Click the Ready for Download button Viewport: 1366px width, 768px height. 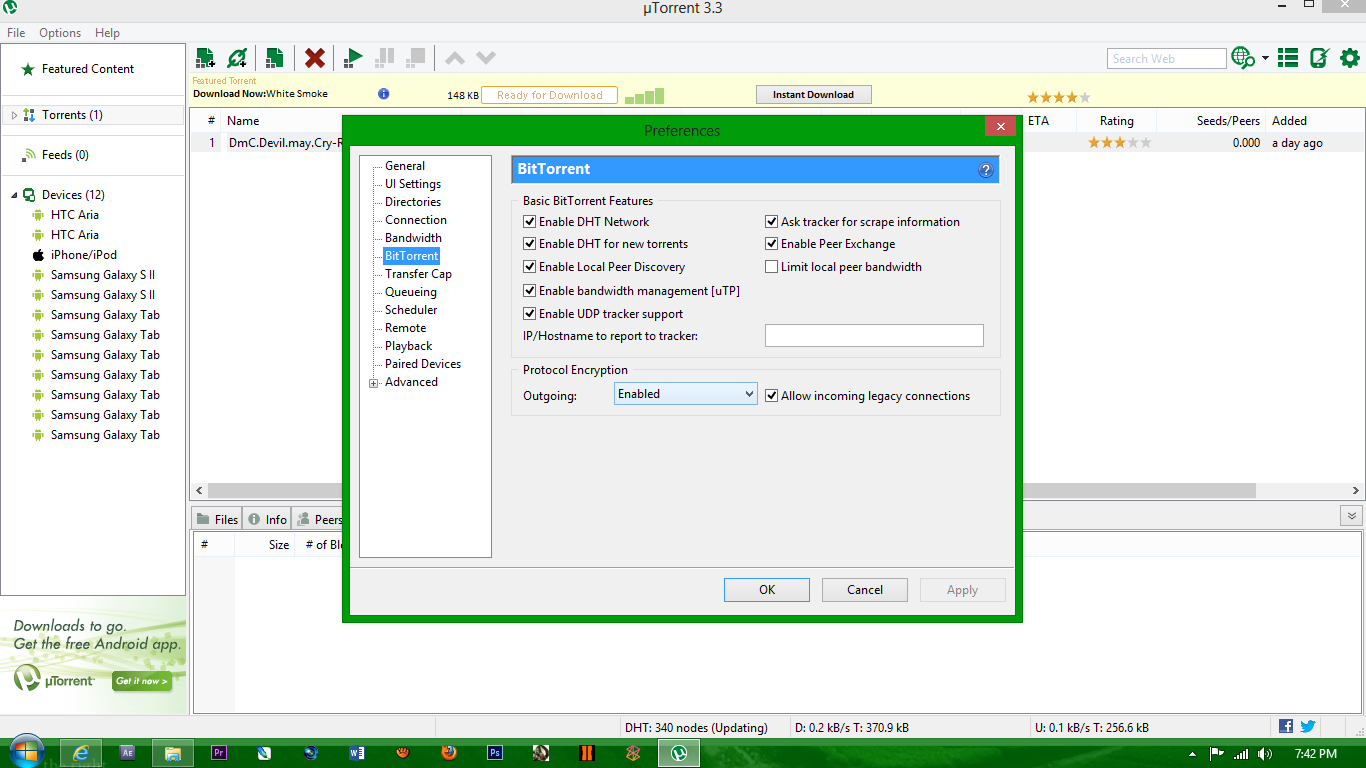tap(550, 95)
